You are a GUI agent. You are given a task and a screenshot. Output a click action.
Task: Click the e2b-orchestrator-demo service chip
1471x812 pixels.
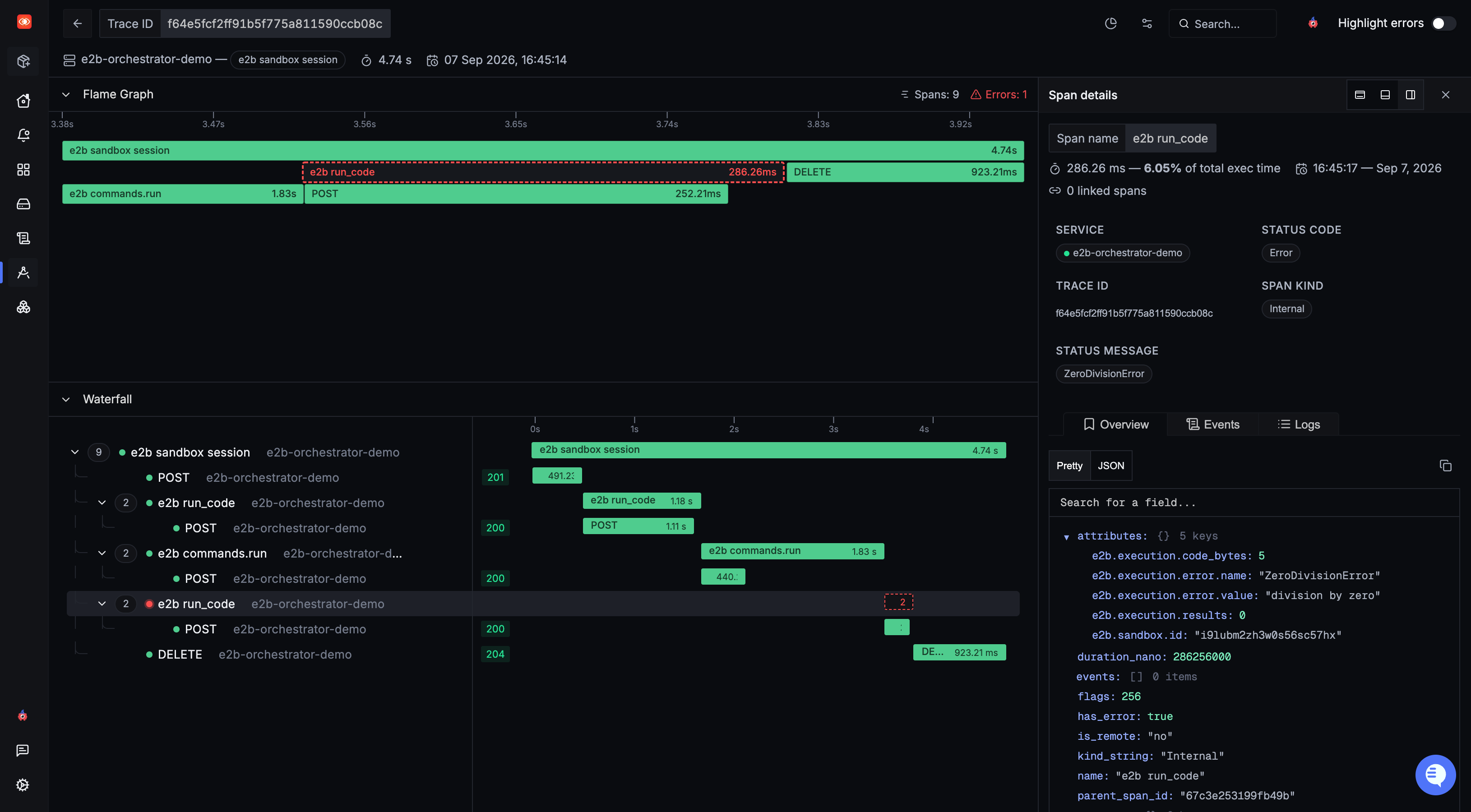[1122, 252]
